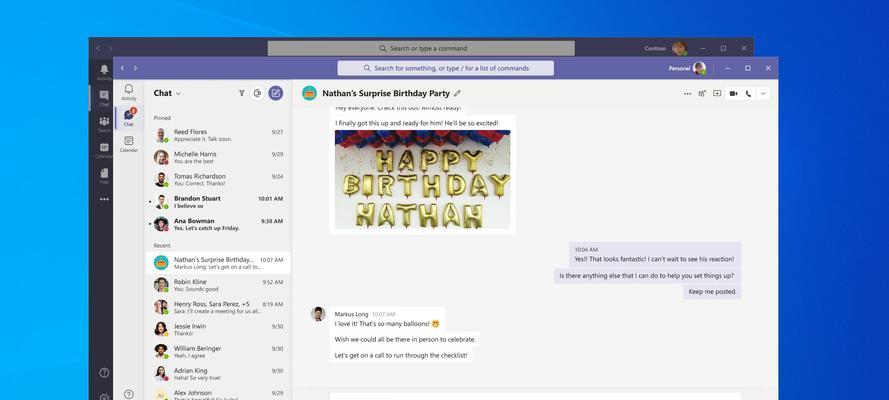Open more options ellipsis in chat header
Image resolution: width=889 pixels, height=400 pixels.
click(x=687, y=93)
